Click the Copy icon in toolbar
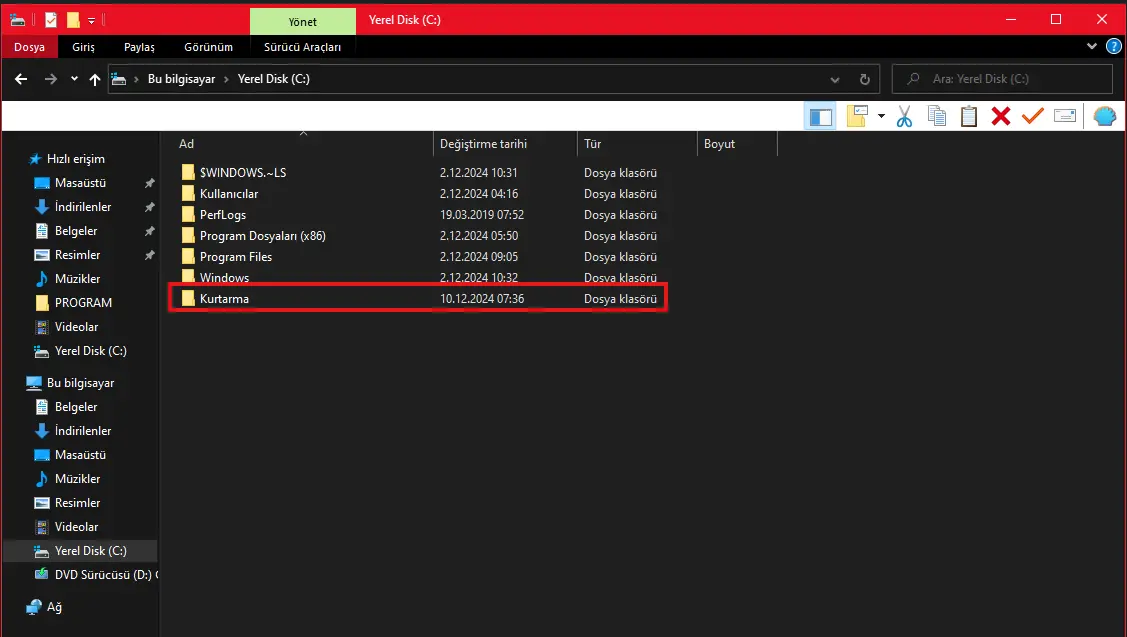 pyautogui.click(x=937, y=116)
